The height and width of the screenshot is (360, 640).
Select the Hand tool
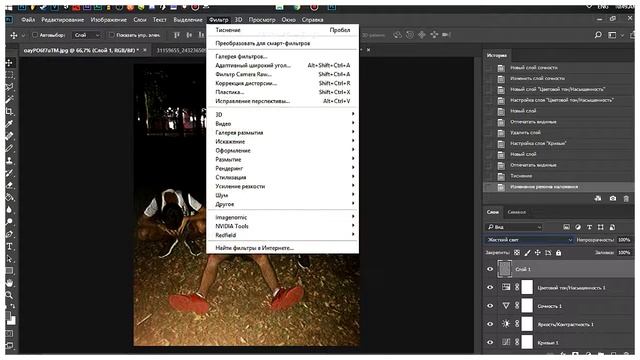[9, 283]
